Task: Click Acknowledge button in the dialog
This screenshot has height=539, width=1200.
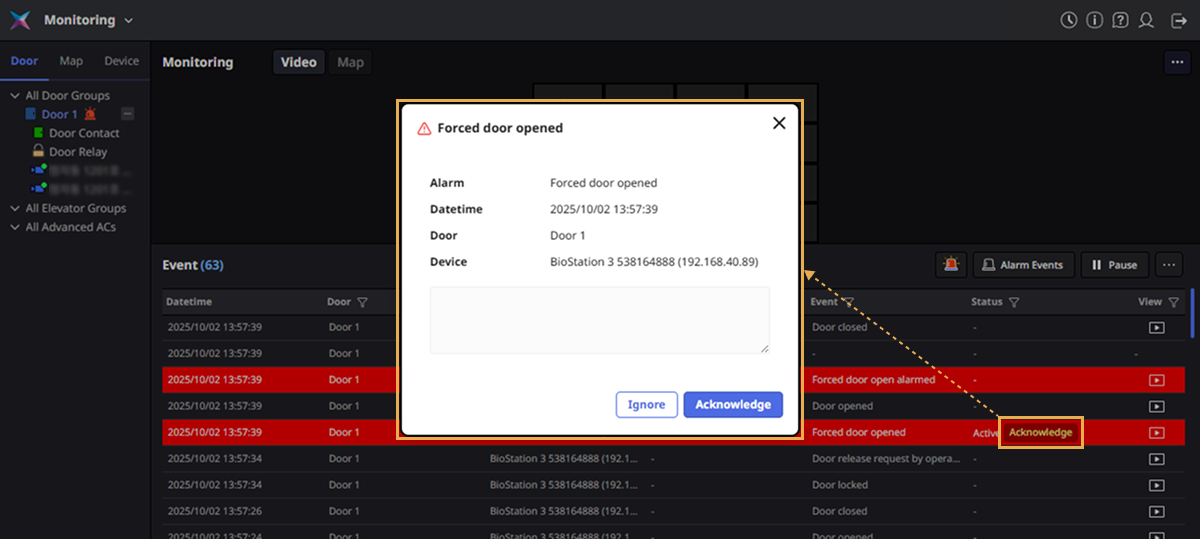Action: click(733, 404)
